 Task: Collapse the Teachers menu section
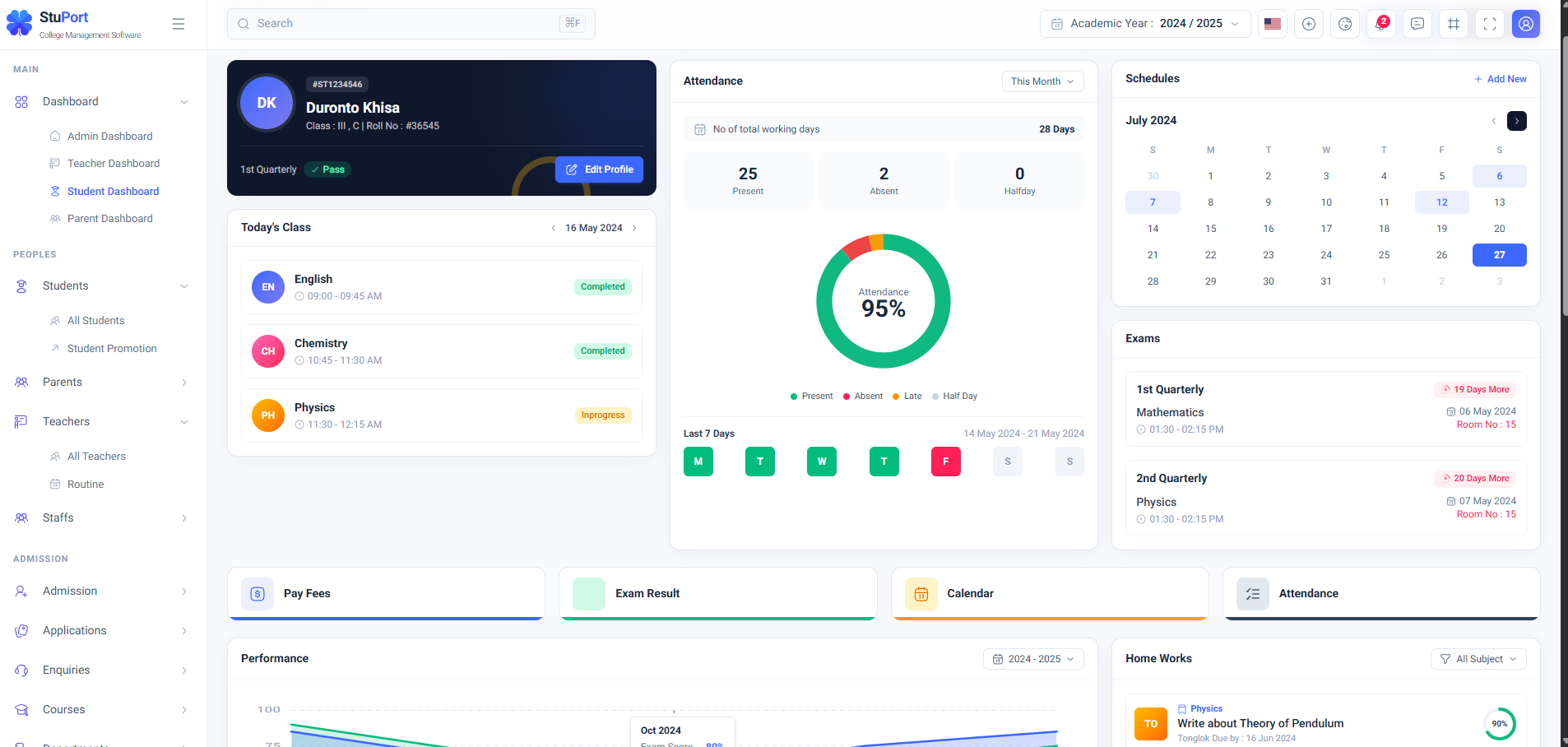pos(102,422)
